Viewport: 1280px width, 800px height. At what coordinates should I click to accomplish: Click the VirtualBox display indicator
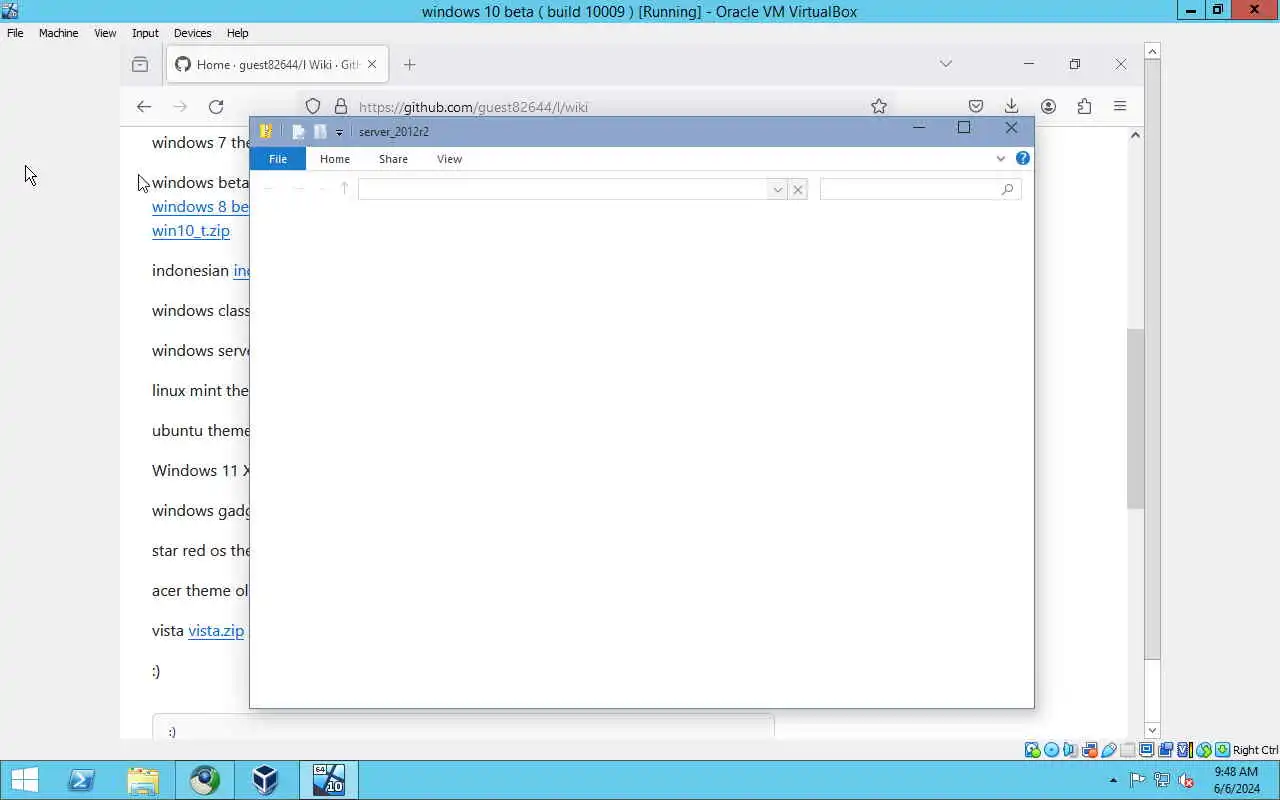(1146, 750)
